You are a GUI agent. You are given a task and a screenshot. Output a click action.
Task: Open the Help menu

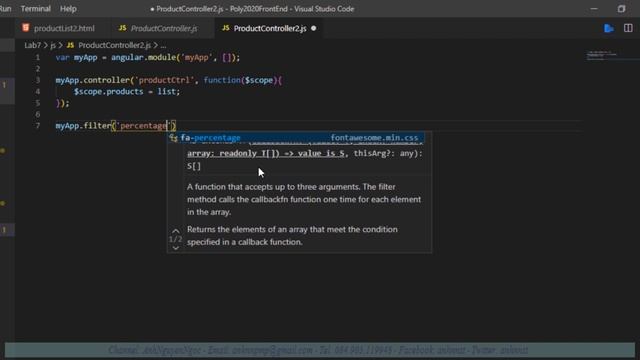tap(68, 9)
